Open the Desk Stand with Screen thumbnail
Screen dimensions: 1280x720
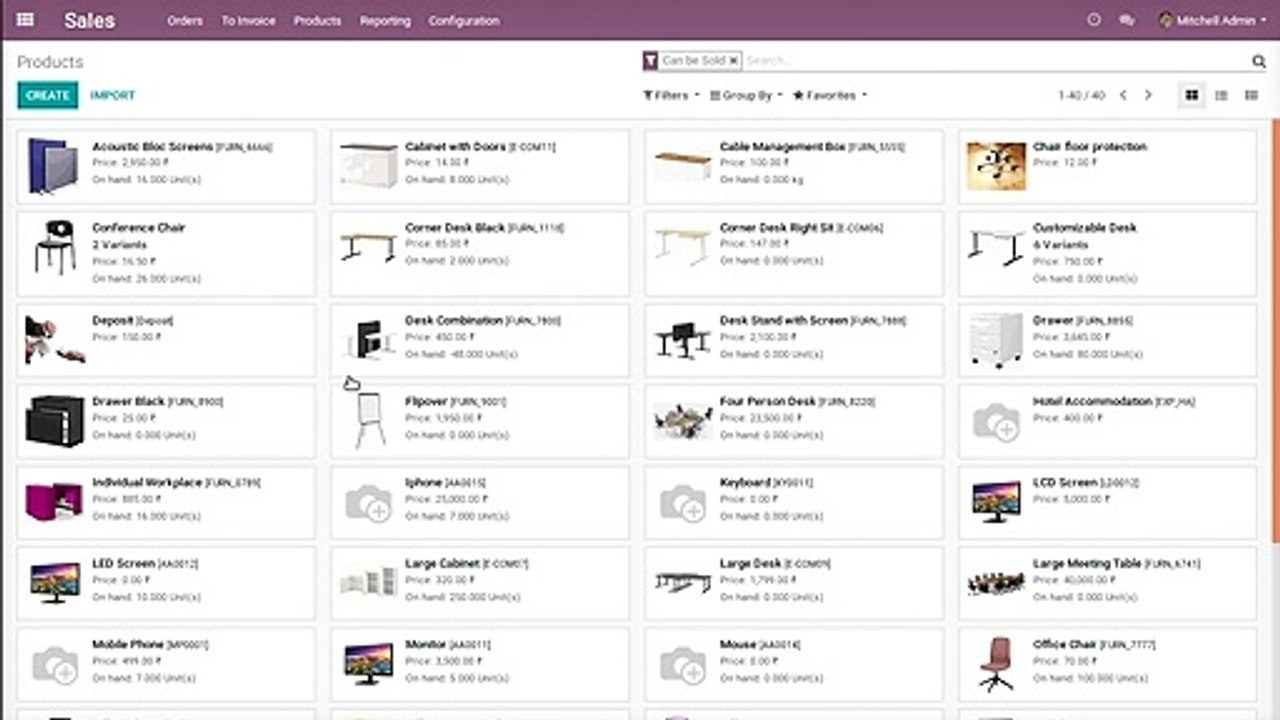[682, 340]
